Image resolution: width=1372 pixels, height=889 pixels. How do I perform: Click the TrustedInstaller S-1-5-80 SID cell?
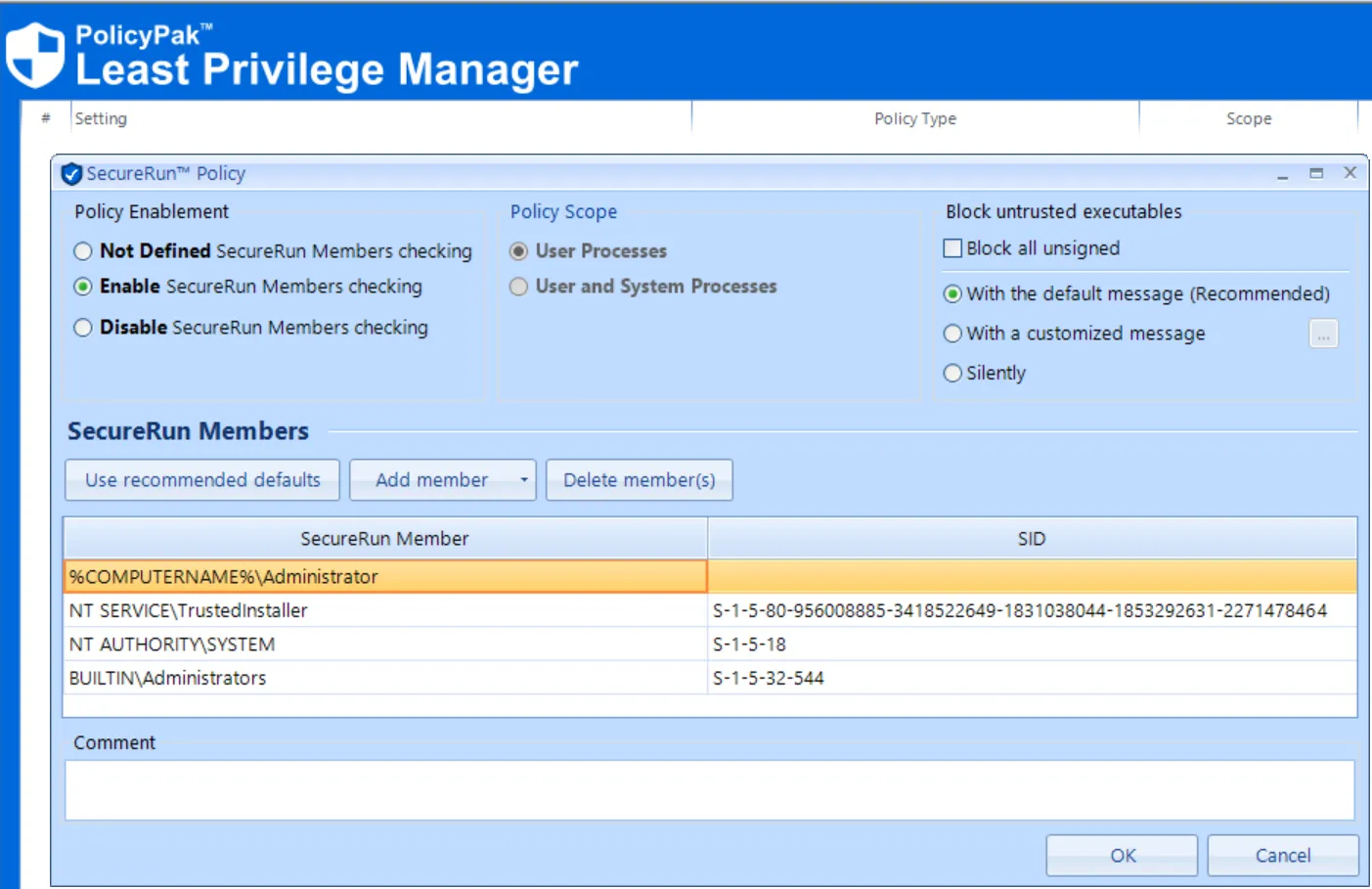(1032, 610)
